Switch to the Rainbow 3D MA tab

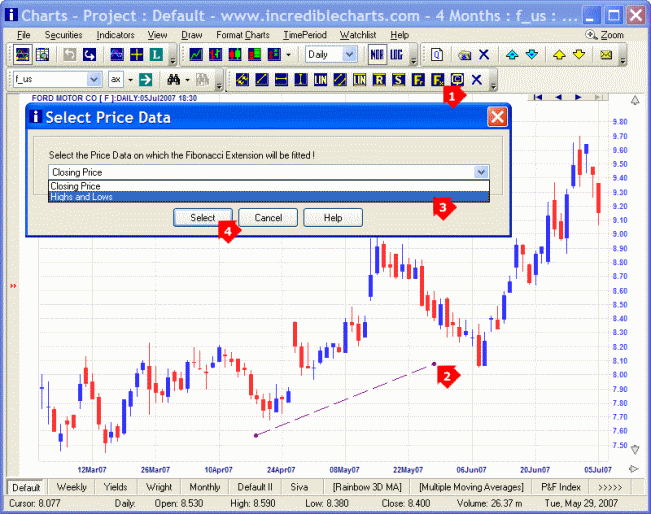click(367, 487)
